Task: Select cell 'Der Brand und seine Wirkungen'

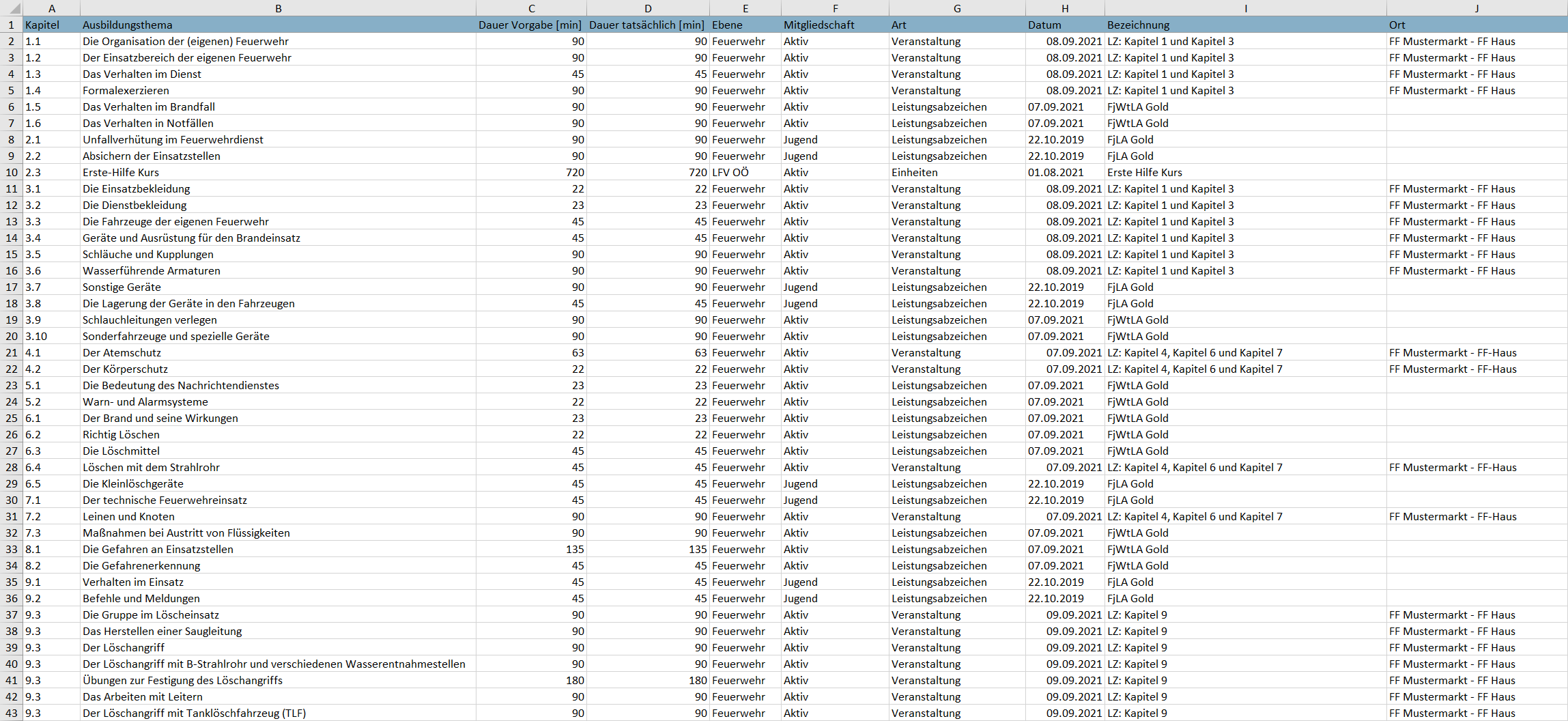Action: click(x=278, y=418)
